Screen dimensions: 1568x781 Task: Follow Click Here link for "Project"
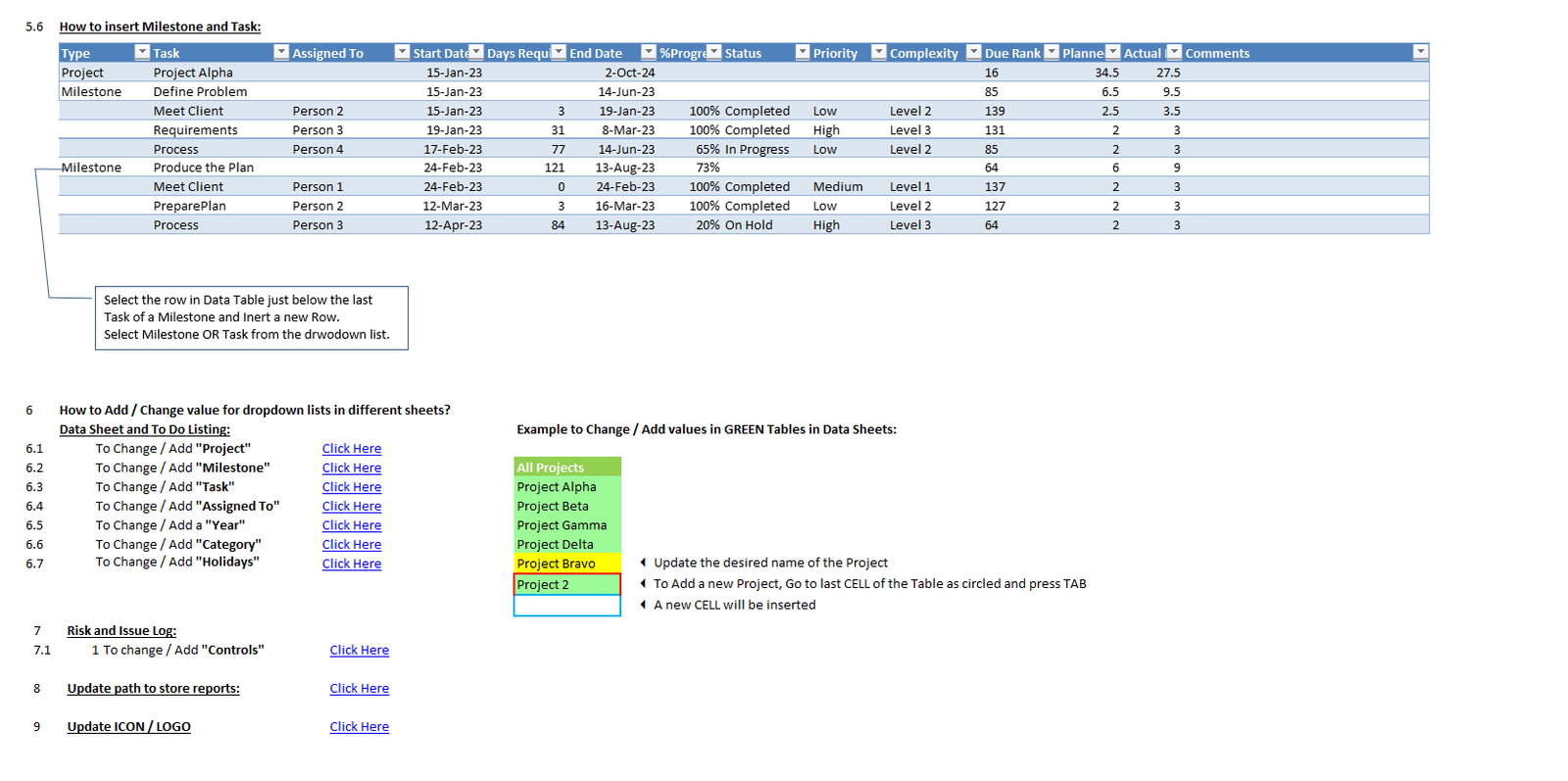[352, 449]
